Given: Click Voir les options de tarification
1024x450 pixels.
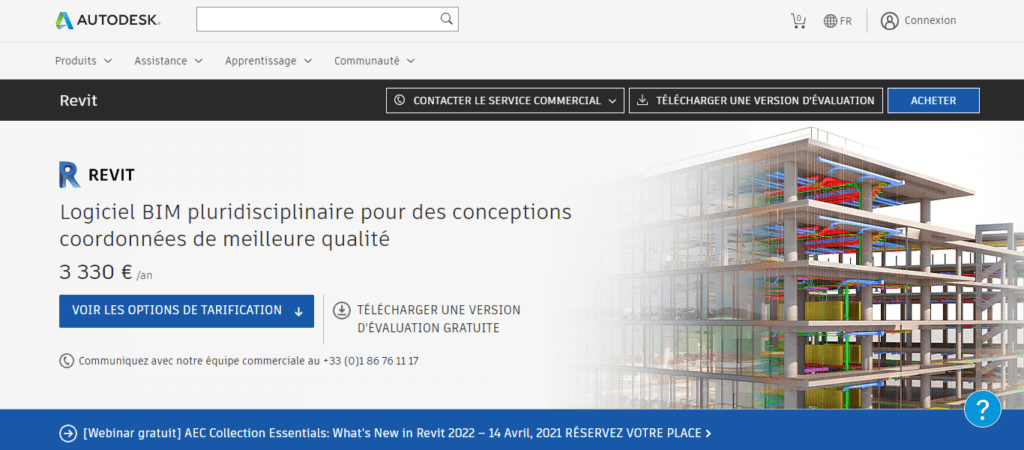Looking at the screenshot, I should [186, 311].
